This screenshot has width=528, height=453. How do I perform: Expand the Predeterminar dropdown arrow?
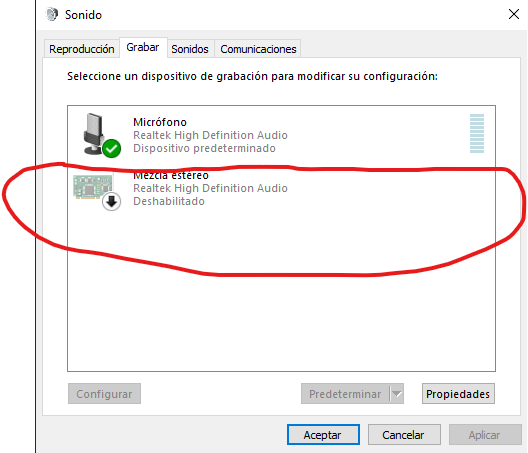pyautogui.click(x=397, y=393)
